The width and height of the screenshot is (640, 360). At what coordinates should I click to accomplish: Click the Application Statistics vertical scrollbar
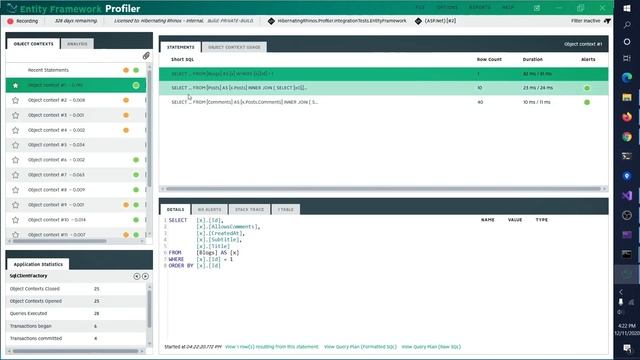[149, 308]
